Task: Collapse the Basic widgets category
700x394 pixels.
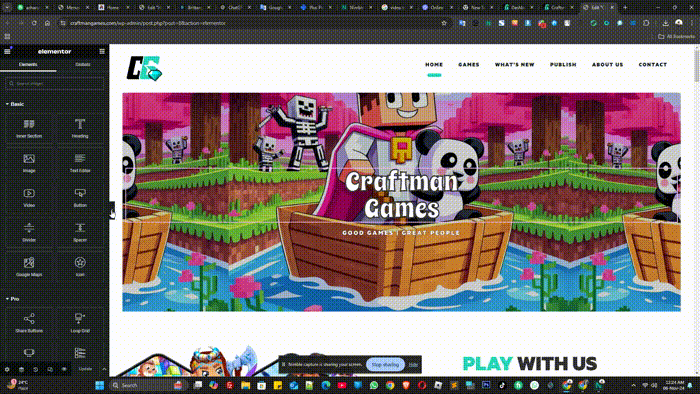Action: point(15,104)
